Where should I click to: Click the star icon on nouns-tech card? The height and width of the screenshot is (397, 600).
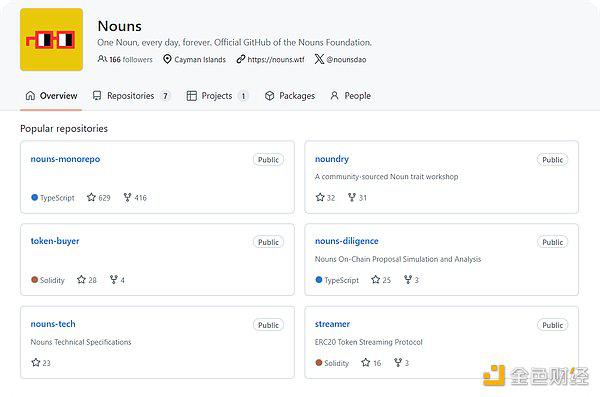tap(36, 362)
